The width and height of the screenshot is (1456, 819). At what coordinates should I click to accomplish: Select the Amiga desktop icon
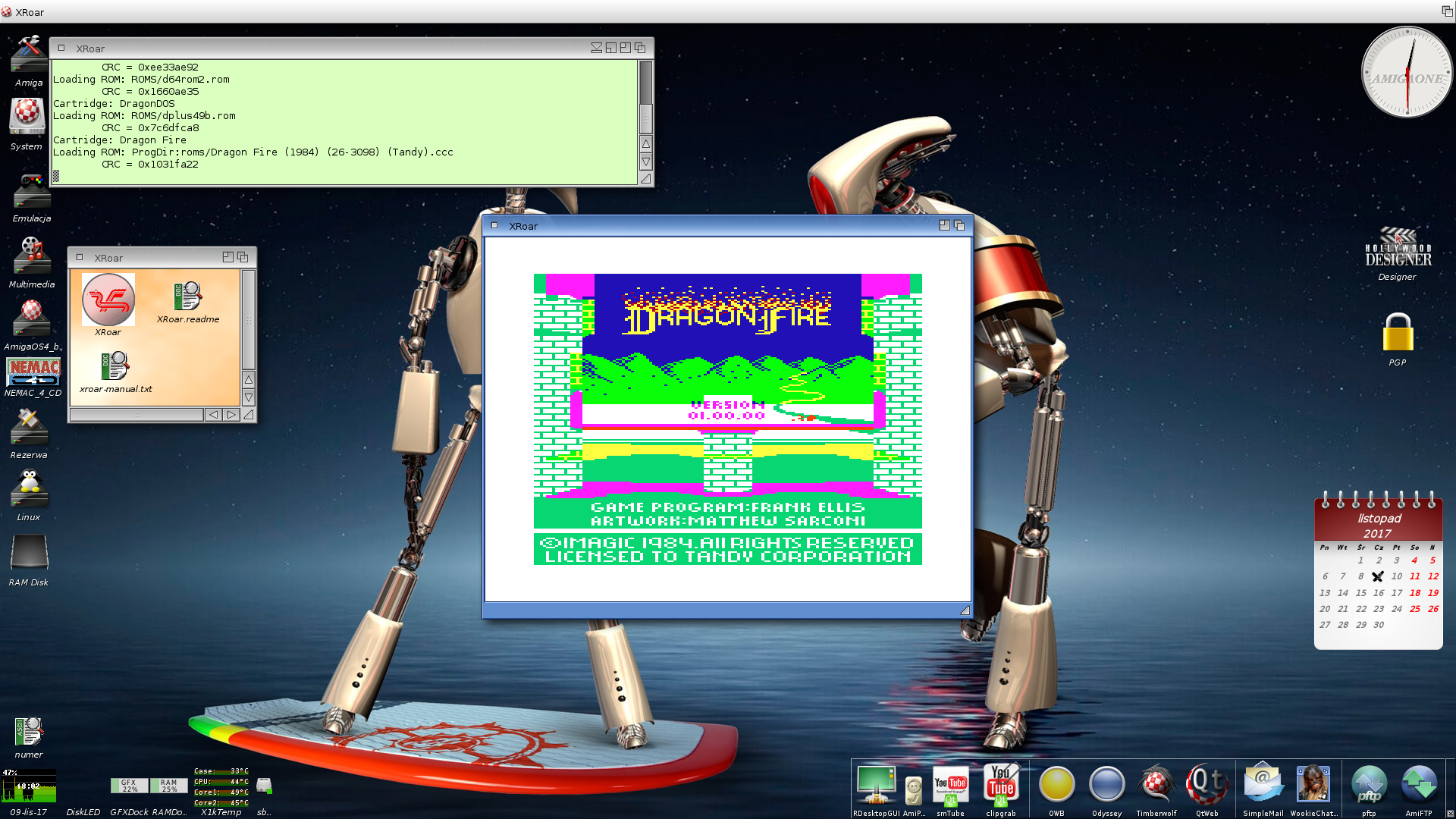click(x=29, y=55)
